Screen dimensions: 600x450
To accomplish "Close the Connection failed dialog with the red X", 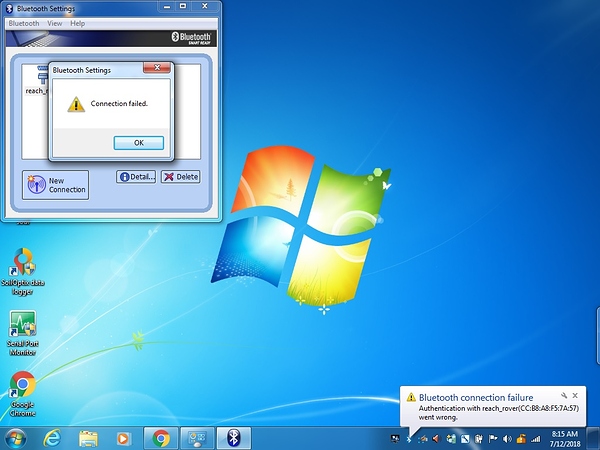I will pyautogui.click(x=157, y=67).
